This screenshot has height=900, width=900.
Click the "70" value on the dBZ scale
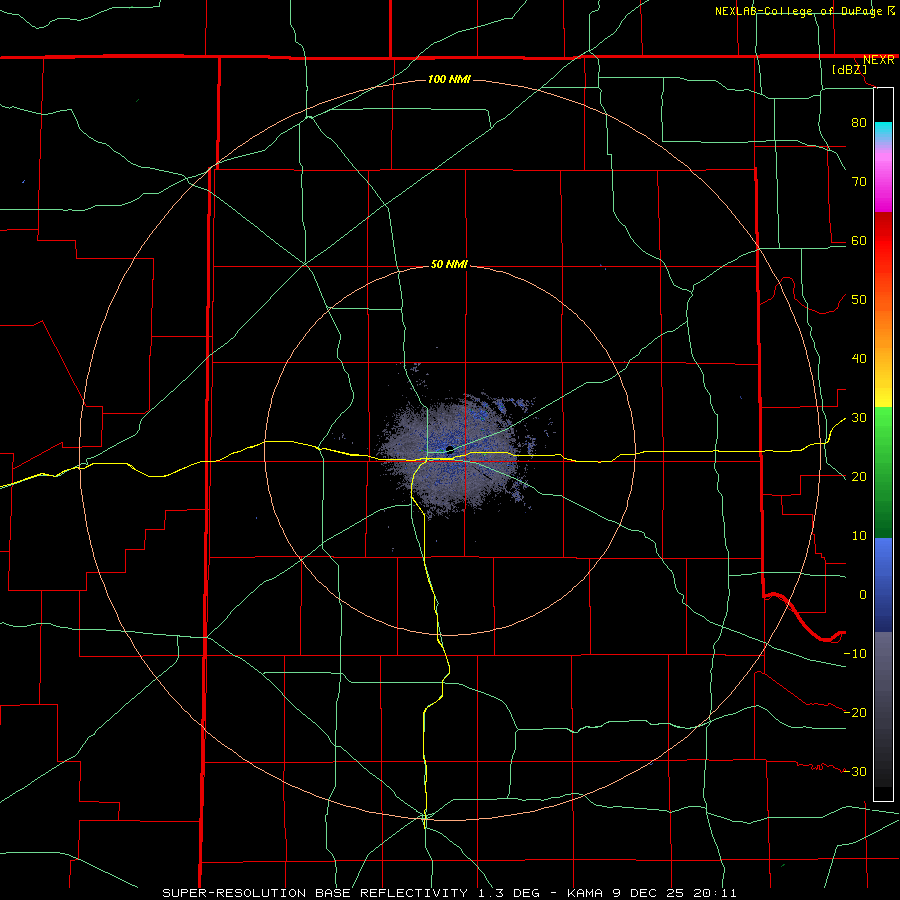point(859,181)
